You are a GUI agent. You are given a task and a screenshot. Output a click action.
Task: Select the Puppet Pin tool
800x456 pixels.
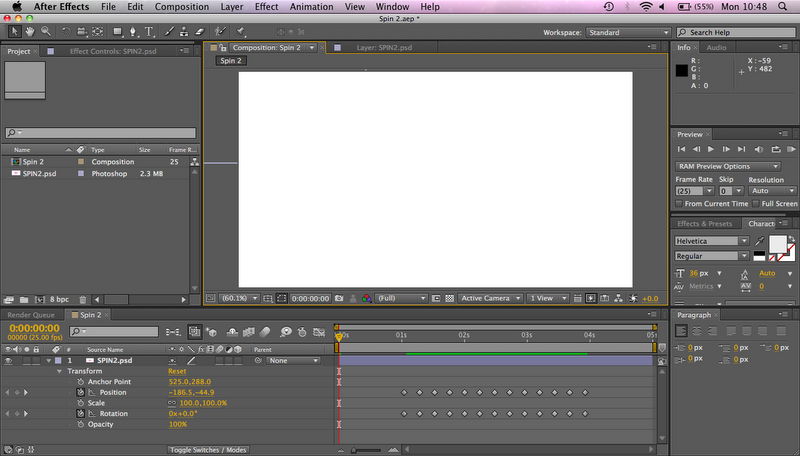(240, 32)
